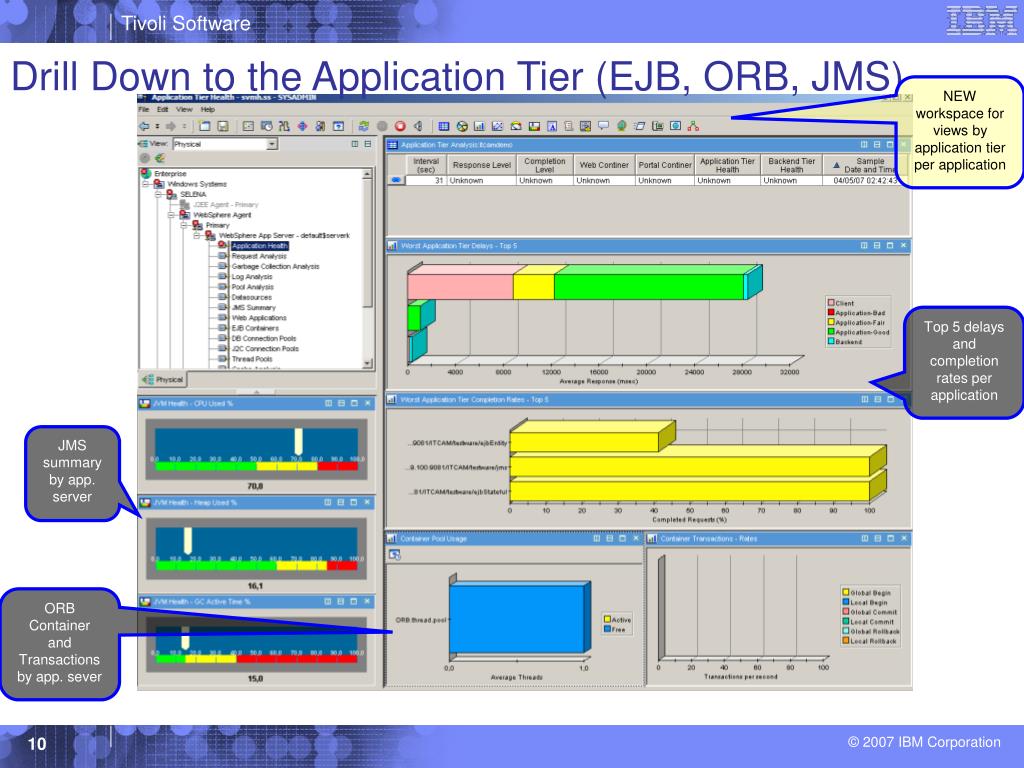Select the Notepad view icon
1024x768 pixels.
552,126
